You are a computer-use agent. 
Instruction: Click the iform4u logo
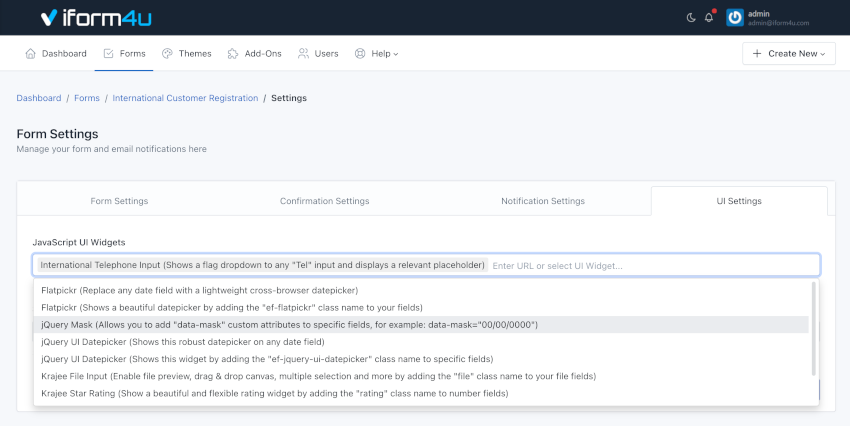(96, 17)
